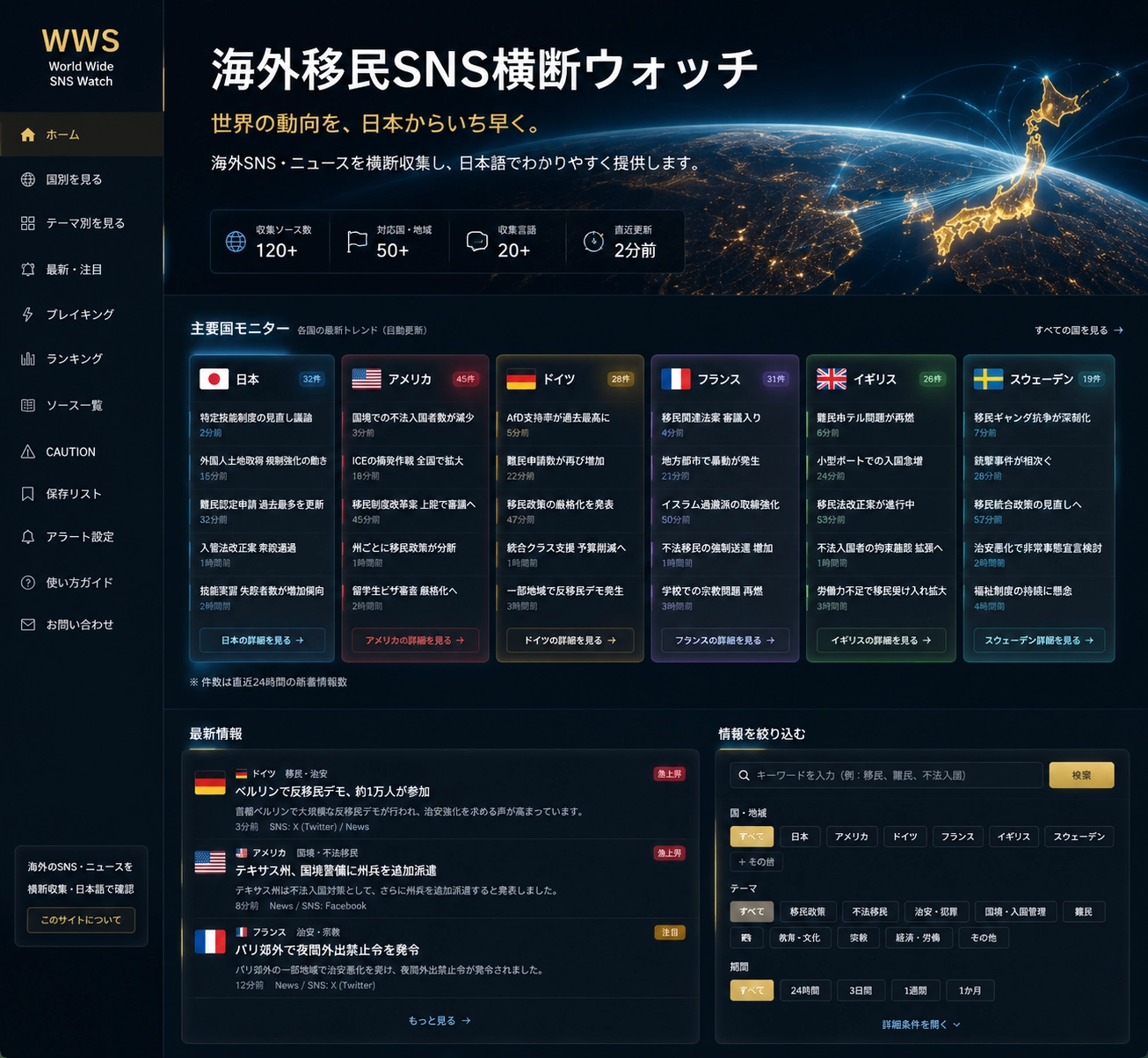Click the bookmark icon for 保存リスト
Viewport: 1148px width, 1058px height.
28,494
